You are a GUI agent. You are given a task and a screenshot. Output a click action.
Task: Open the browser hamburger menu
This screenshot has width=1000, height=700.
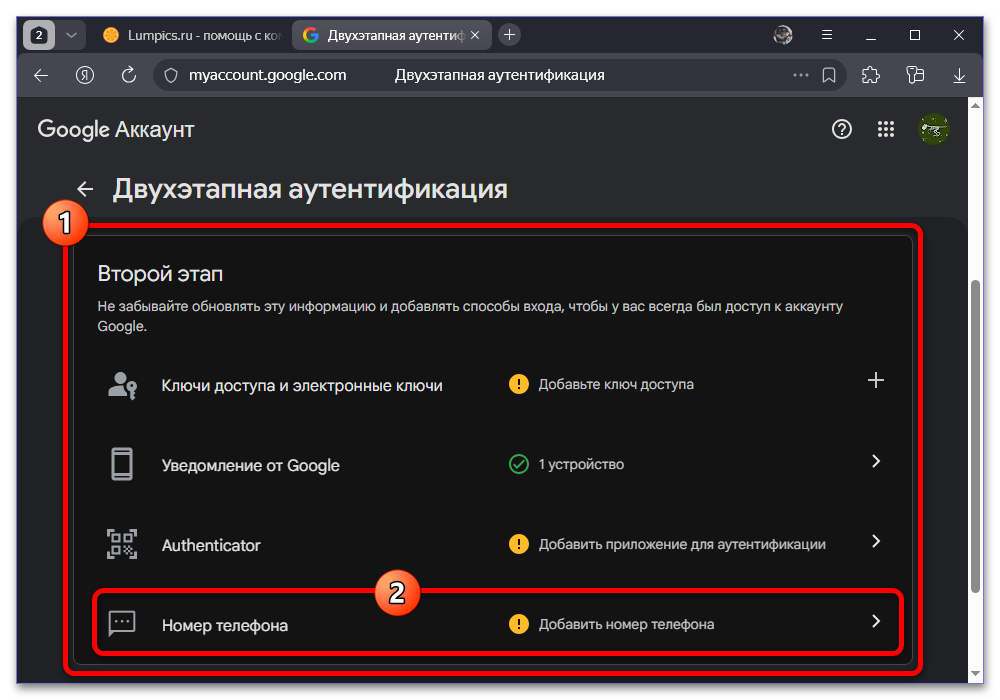(827, 35)
